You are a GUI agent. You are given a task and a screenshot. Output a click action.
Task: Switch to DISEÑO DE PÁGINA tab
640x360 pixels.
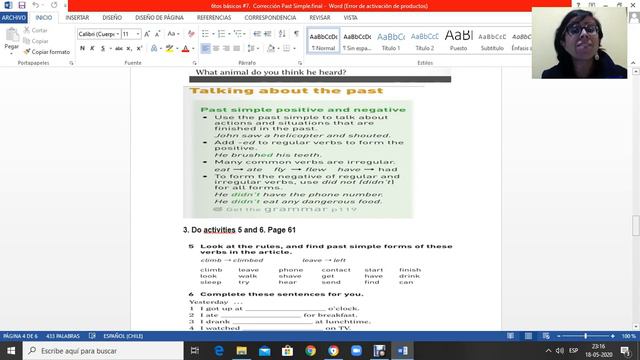(159, 18)
